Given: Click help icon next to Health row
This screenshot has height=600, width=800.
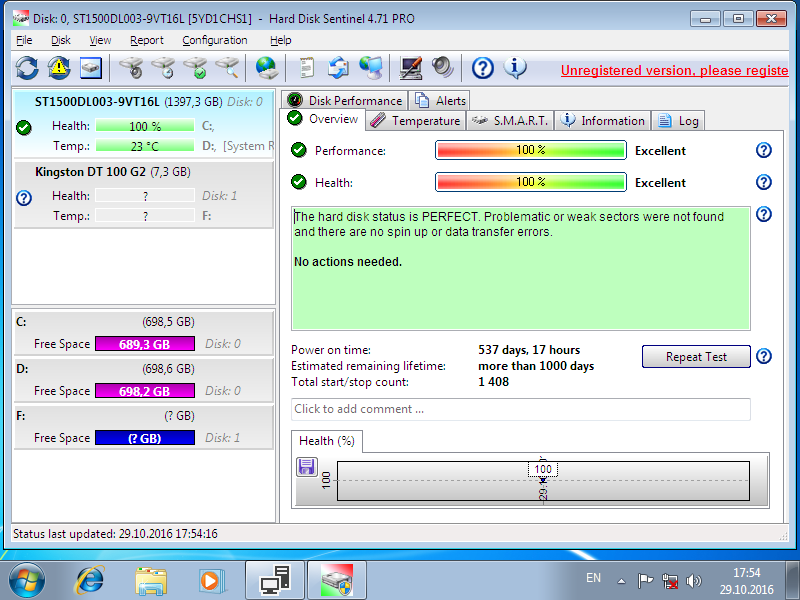Looking at the screenshot, I should click(763, 182).
